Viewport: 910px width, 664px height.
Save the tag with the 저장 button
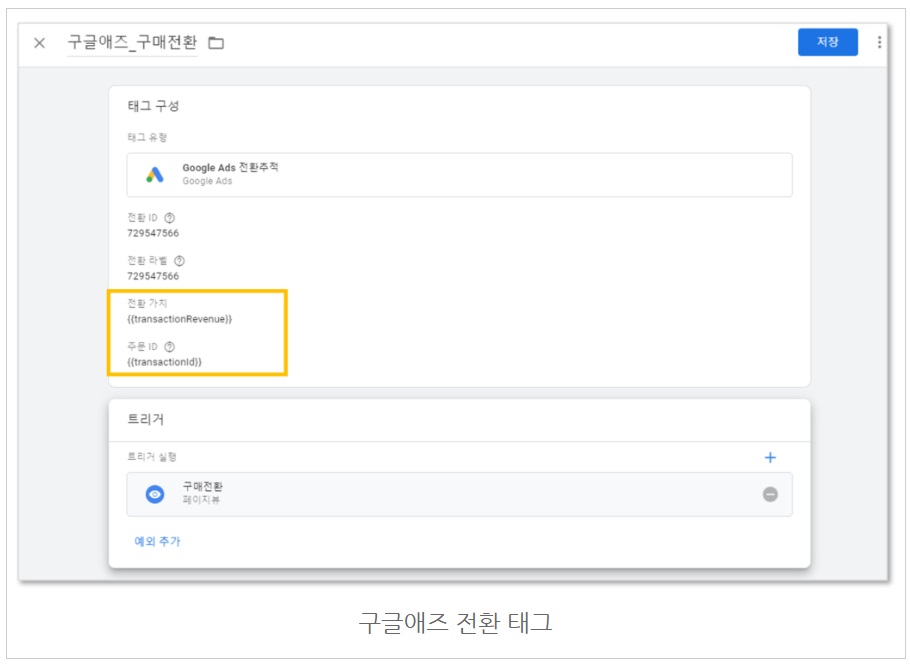tap(828, 42)
